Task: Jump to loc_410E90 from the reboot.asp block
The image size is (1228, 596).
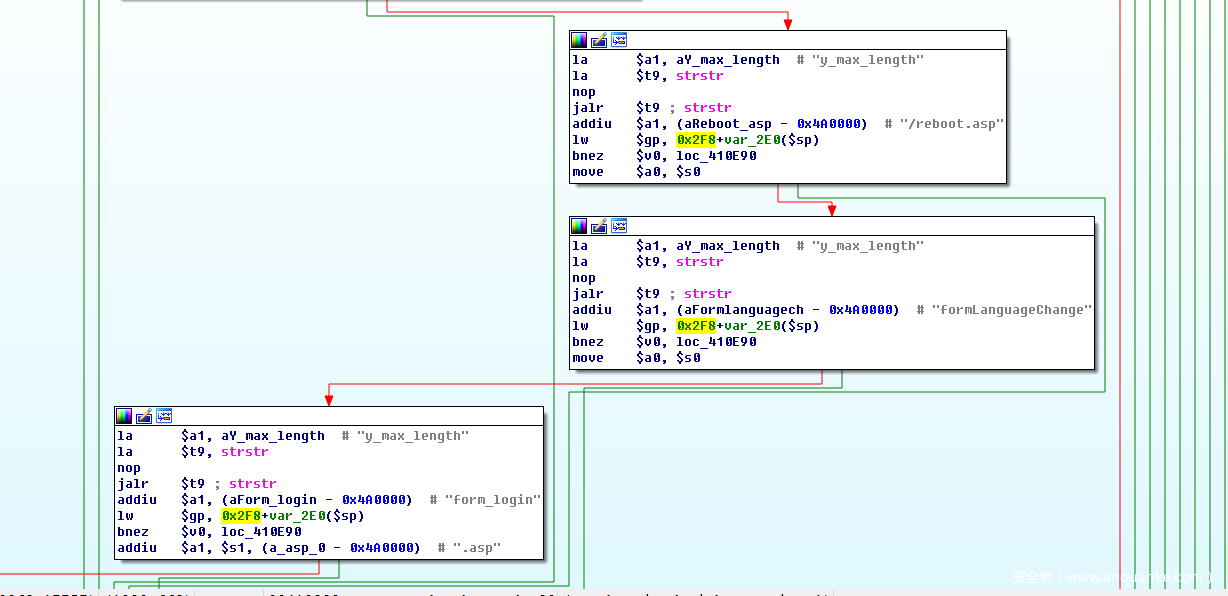Action: click(716, 156)
